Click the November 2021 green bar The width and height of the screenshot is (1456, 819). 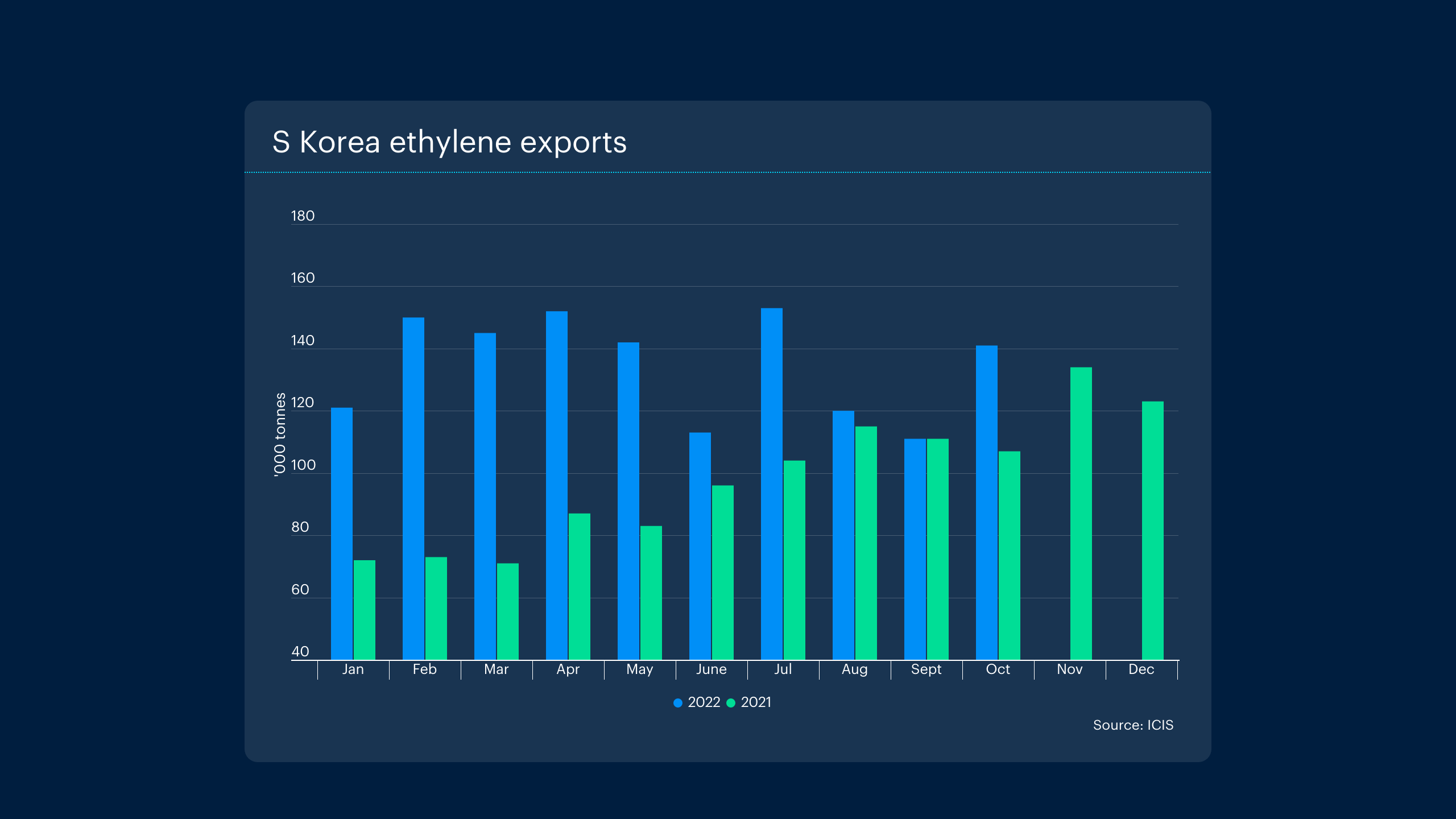1081,513
